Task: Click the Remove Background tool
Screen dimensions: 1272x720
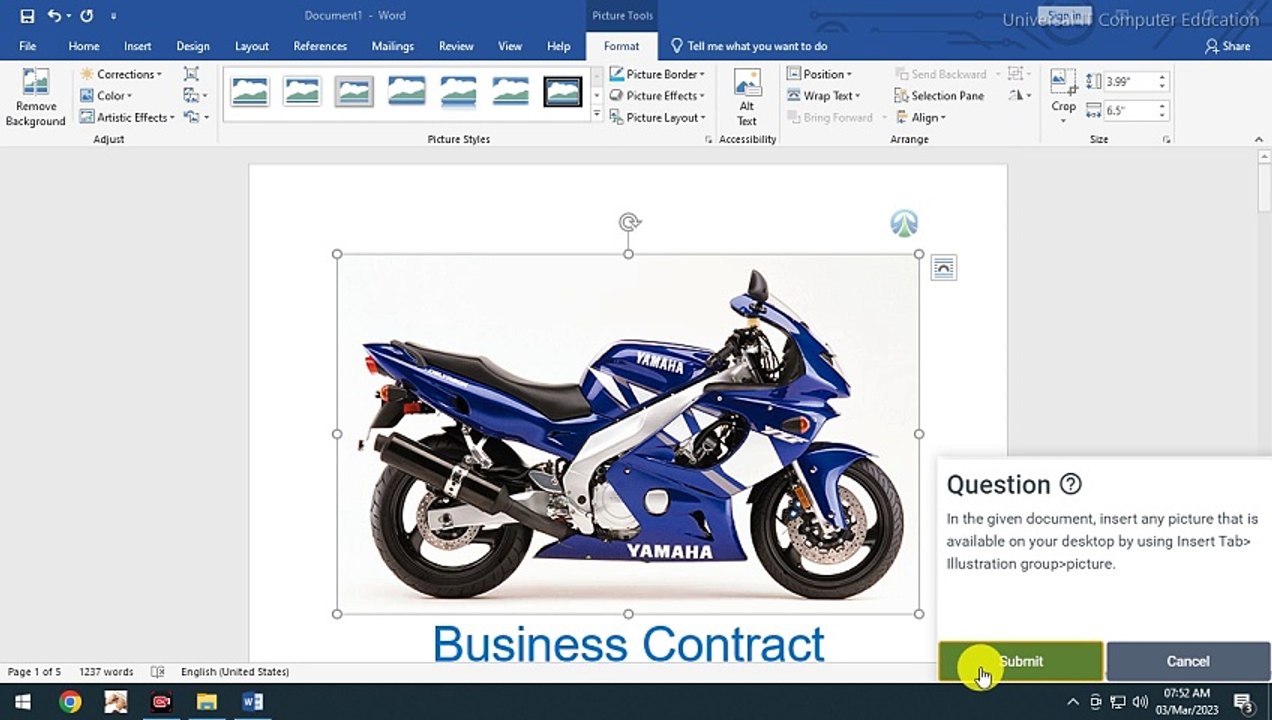Action: click(x=35, y=97)
